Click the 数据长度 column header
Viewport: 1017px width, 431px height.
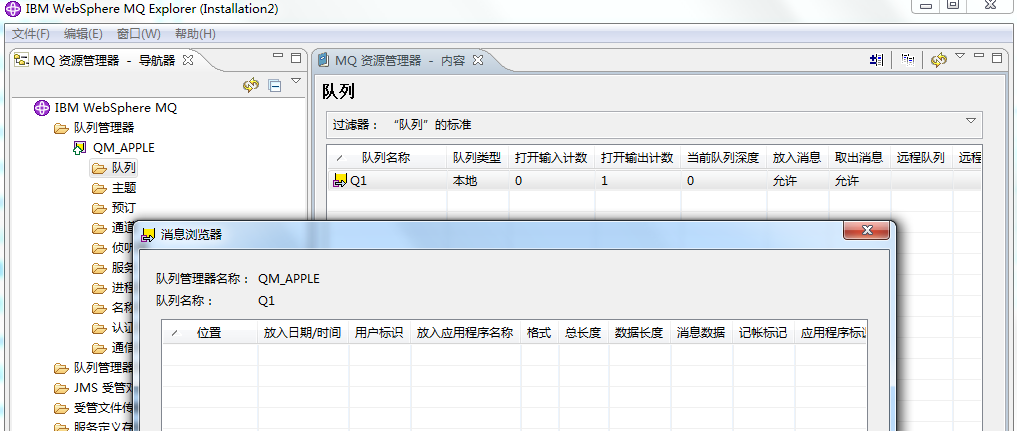639,333
